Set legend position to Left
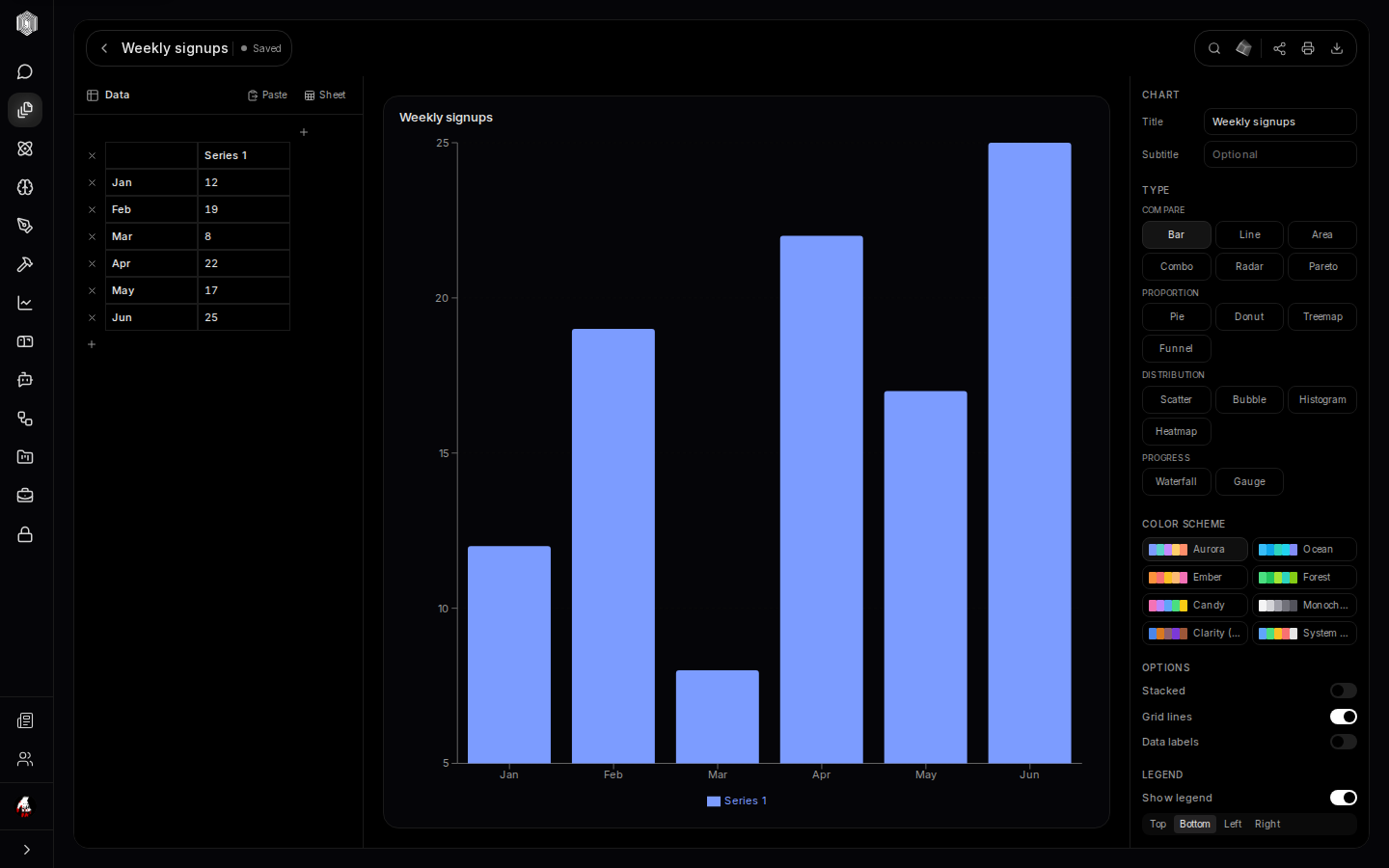Viewport: 1389px width, 868px height. click(x=1233, y=824)
